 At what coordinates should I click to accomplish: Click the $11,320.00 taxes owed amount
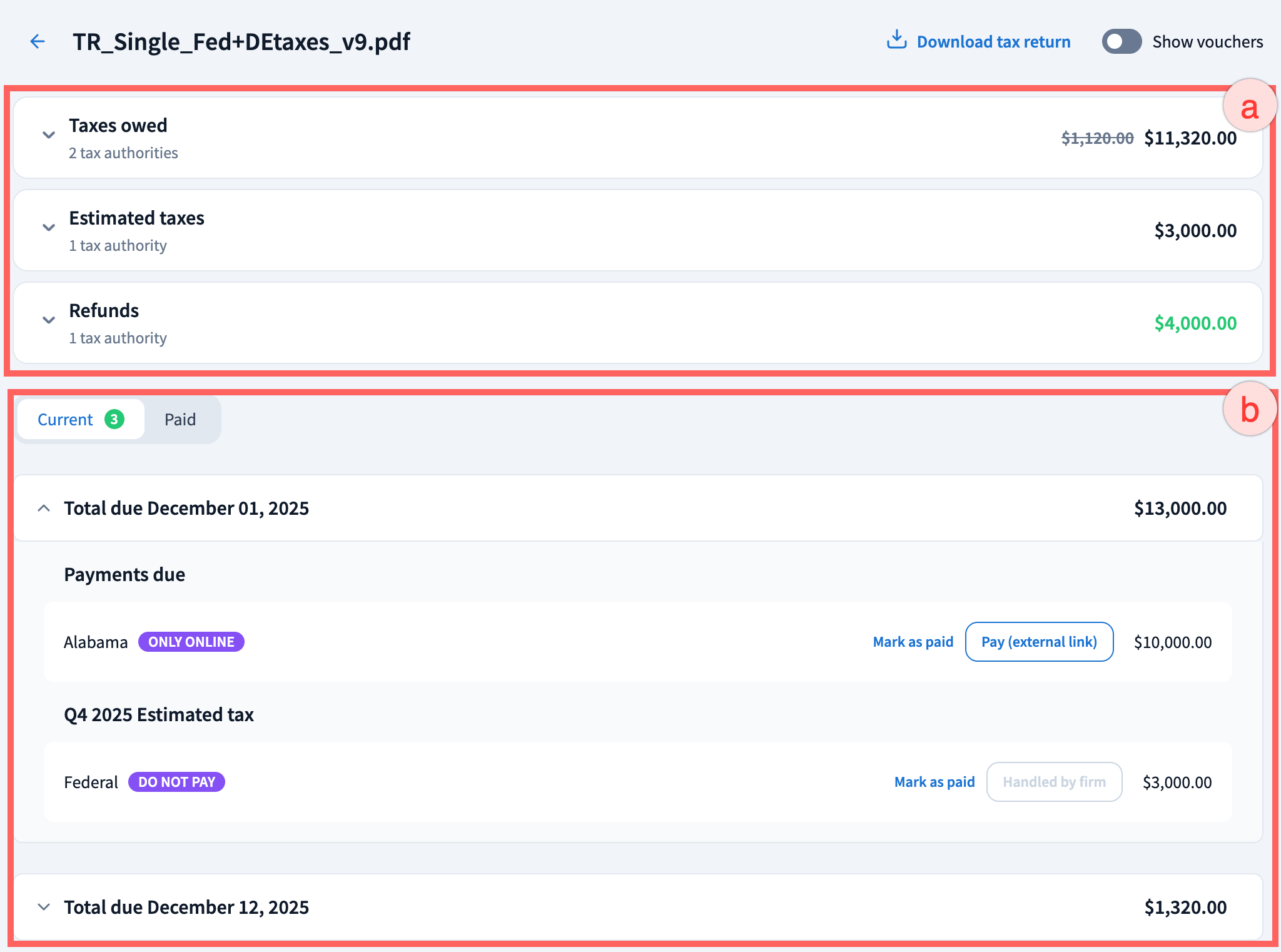pos(1190,138)
